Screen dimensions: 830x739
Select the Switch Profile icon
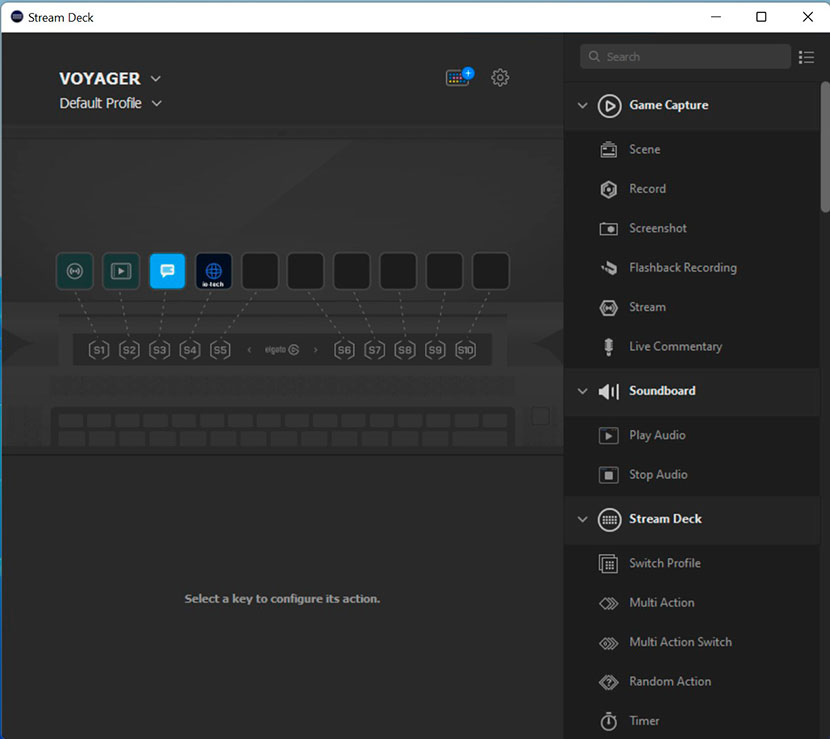(x=608, y=564)
